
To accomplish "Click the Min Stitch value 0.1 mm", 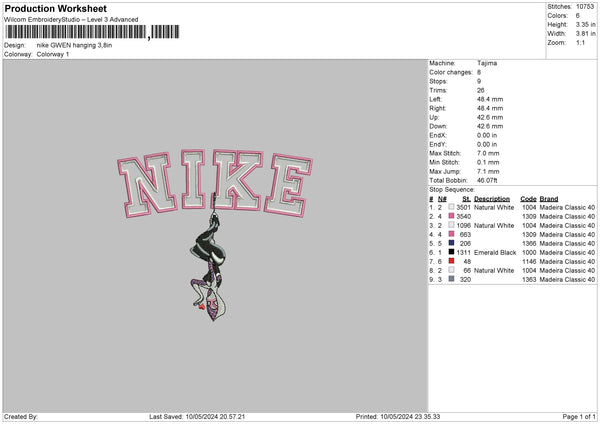I will coord(488,163).
